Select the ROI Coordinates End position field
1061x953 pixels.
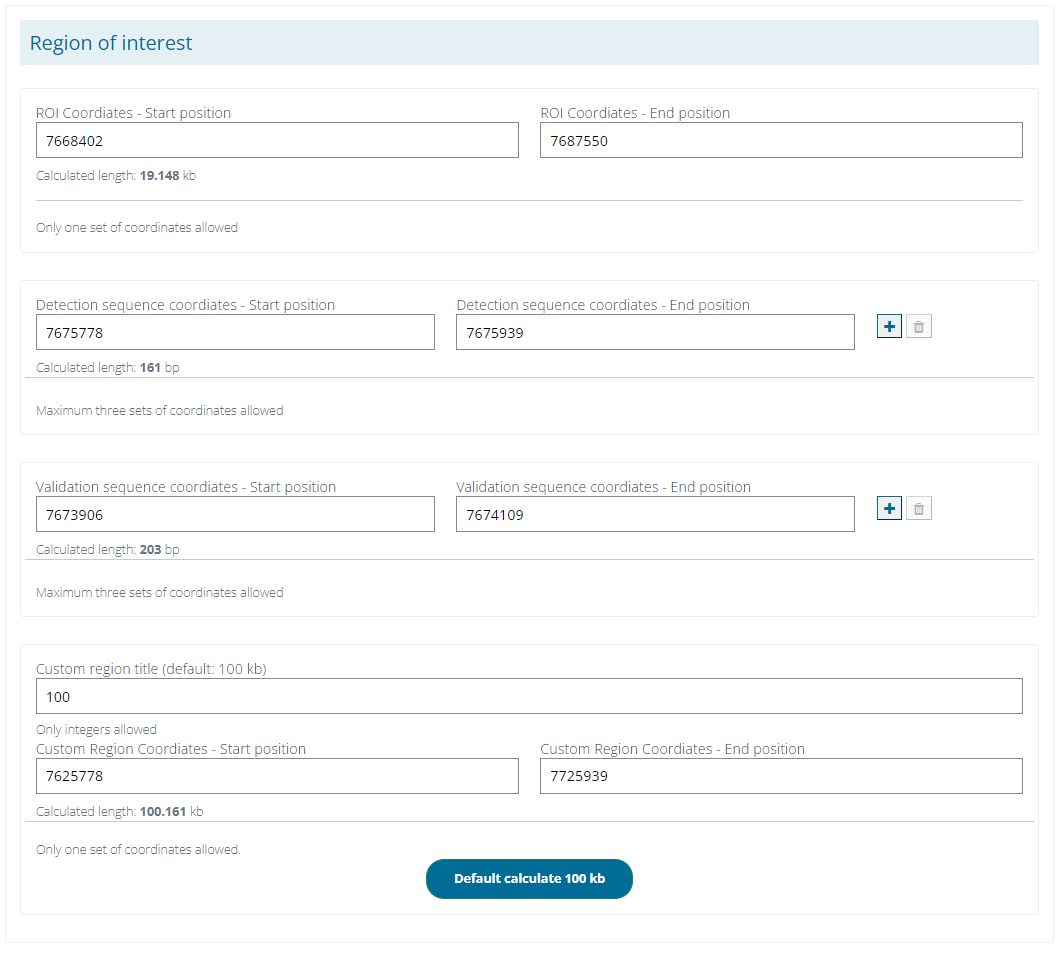(780, 140)
